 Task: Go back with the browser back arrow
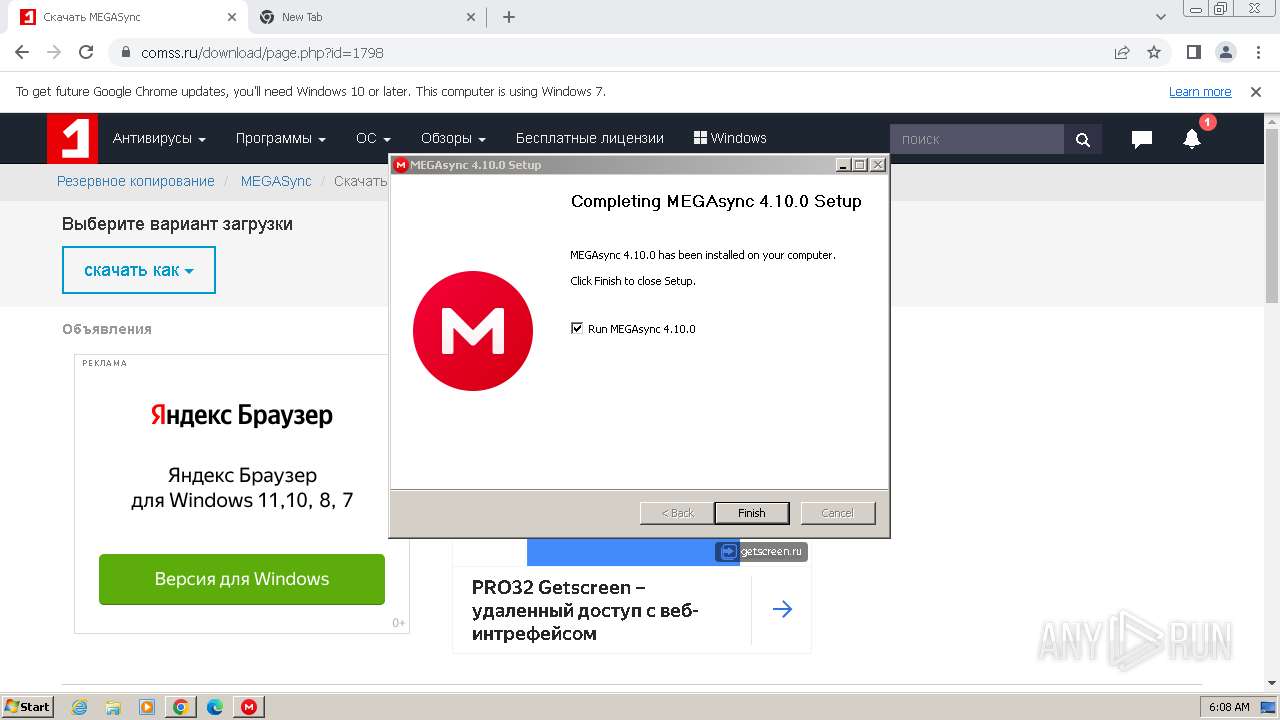[x=22, y=52]
